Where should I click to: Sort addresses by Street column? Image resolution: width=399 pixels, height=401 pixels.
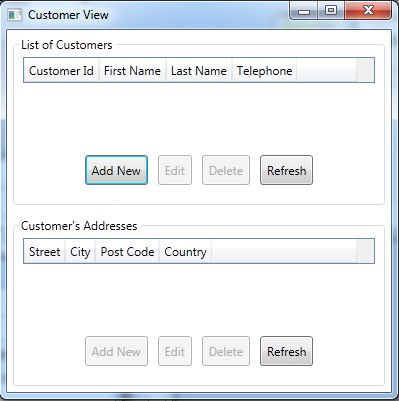44,251
